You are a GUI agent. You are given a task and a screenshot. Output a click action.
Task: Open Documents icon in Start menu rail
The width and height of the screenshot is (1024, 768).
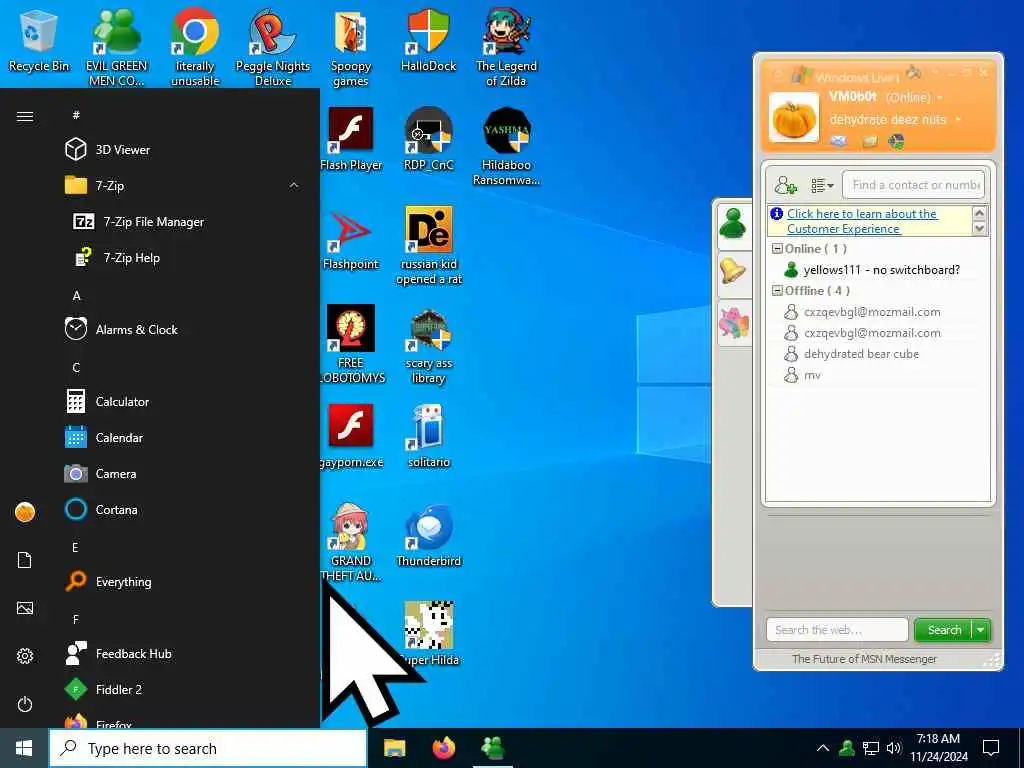point(25,560)
